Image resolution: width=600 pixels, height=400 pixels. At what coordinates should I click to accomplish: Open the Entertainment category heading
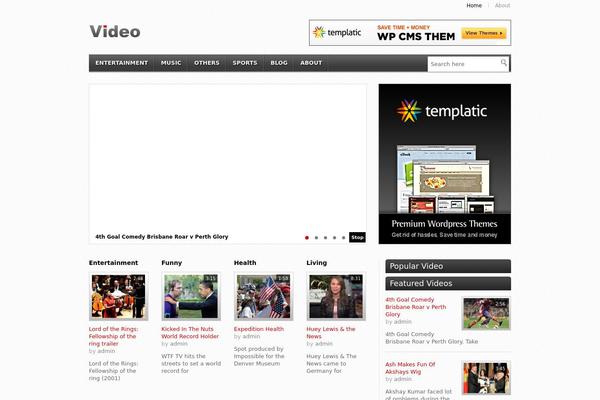(113, 263)
